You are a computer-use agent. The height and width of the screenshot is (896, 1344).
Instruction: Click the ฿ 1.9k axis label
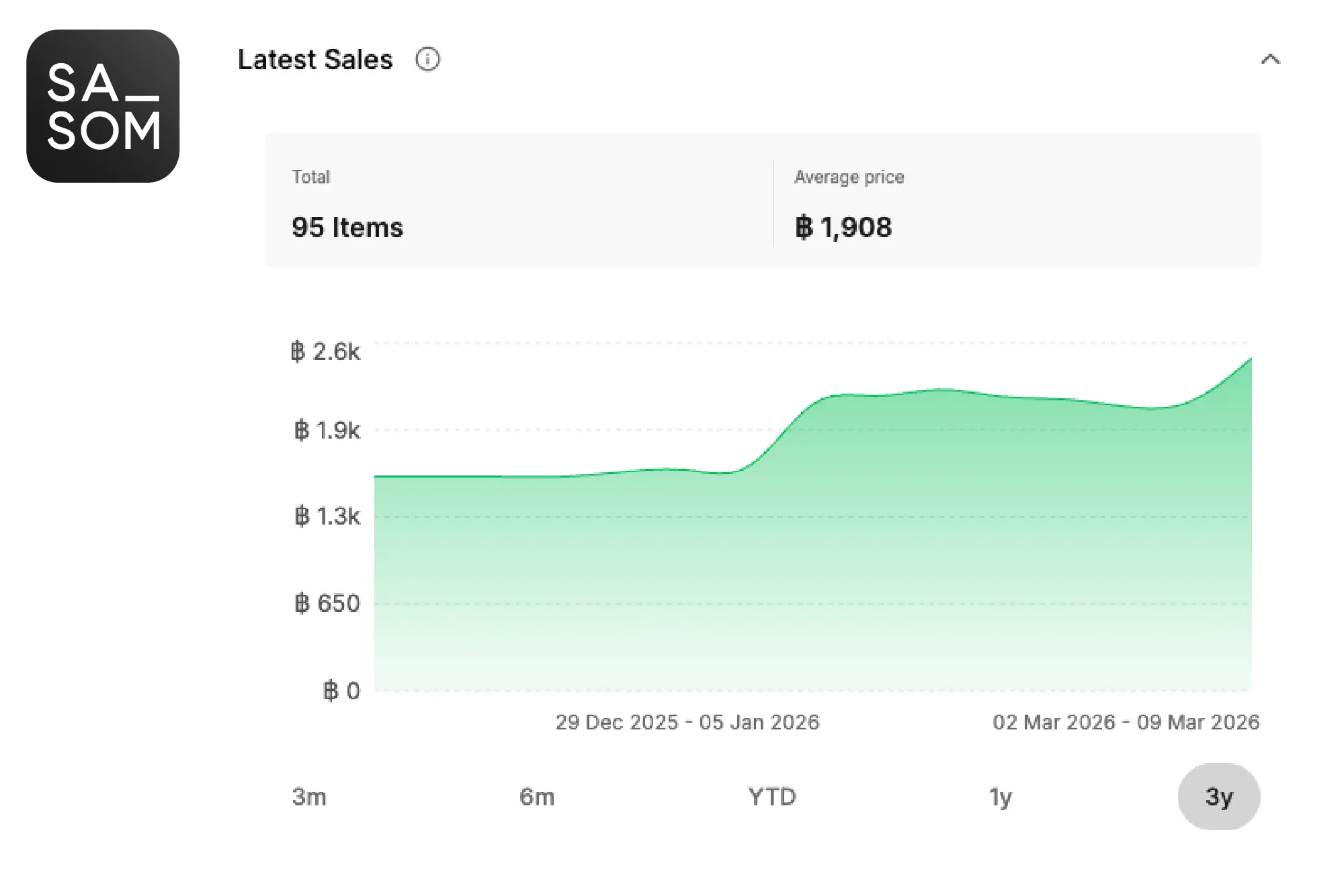[x=327, y=431]
